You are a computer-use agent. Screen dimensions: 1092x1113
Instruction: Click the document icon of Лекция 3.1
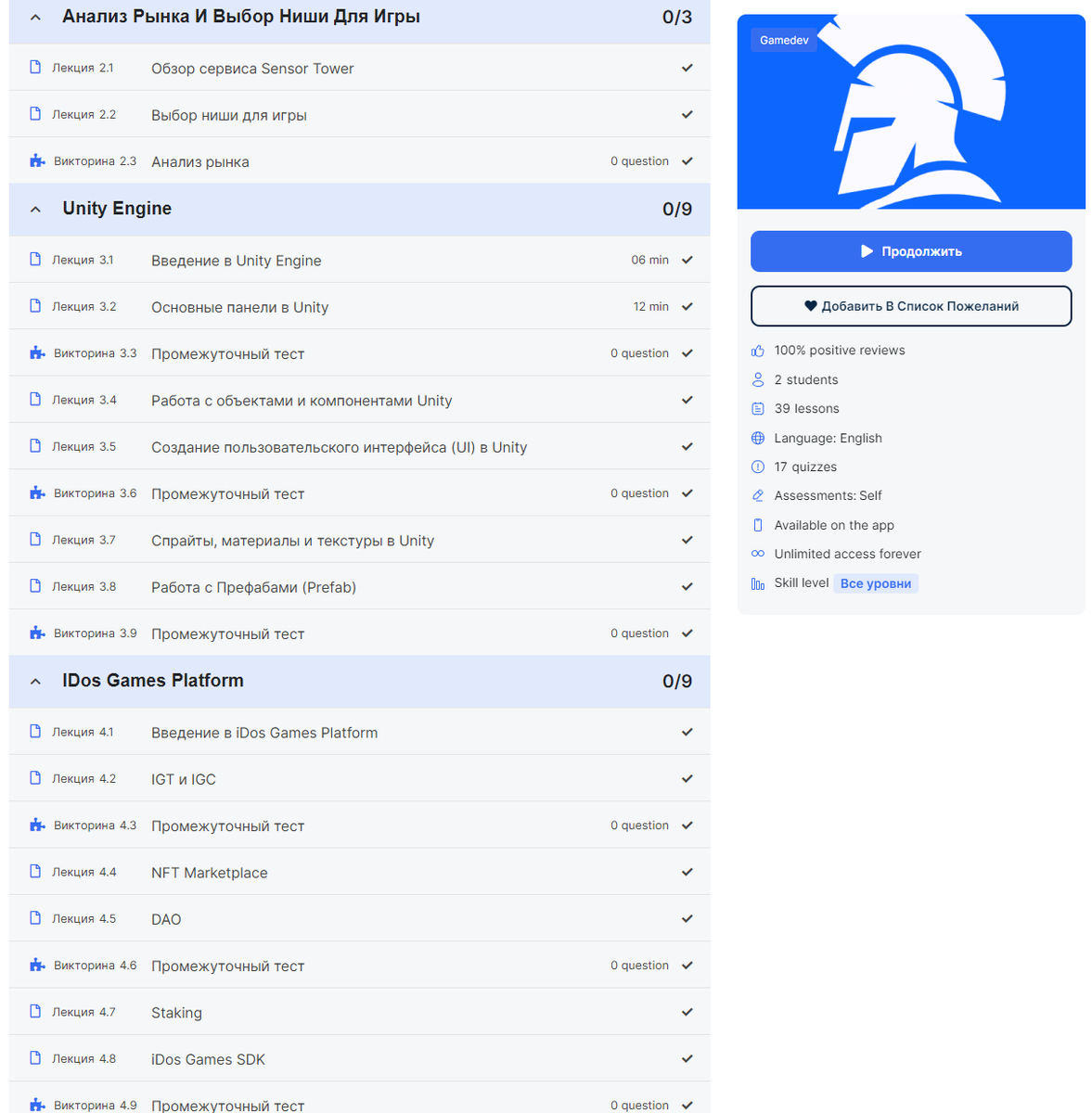35,260
